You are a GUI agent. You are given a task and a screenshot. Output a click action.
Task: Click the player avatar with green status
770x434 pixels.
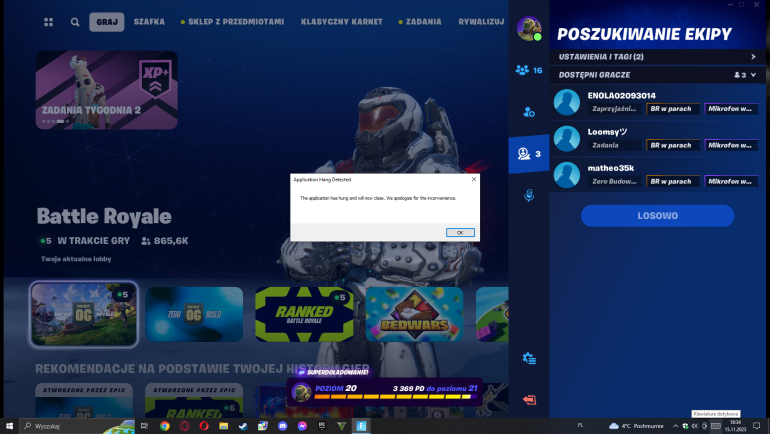point(529,28)
